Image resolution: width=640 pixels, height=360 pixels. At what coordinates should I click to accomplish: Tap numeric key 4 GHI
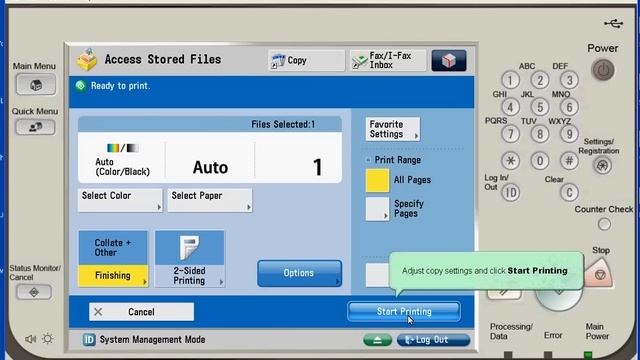[510, 107]
